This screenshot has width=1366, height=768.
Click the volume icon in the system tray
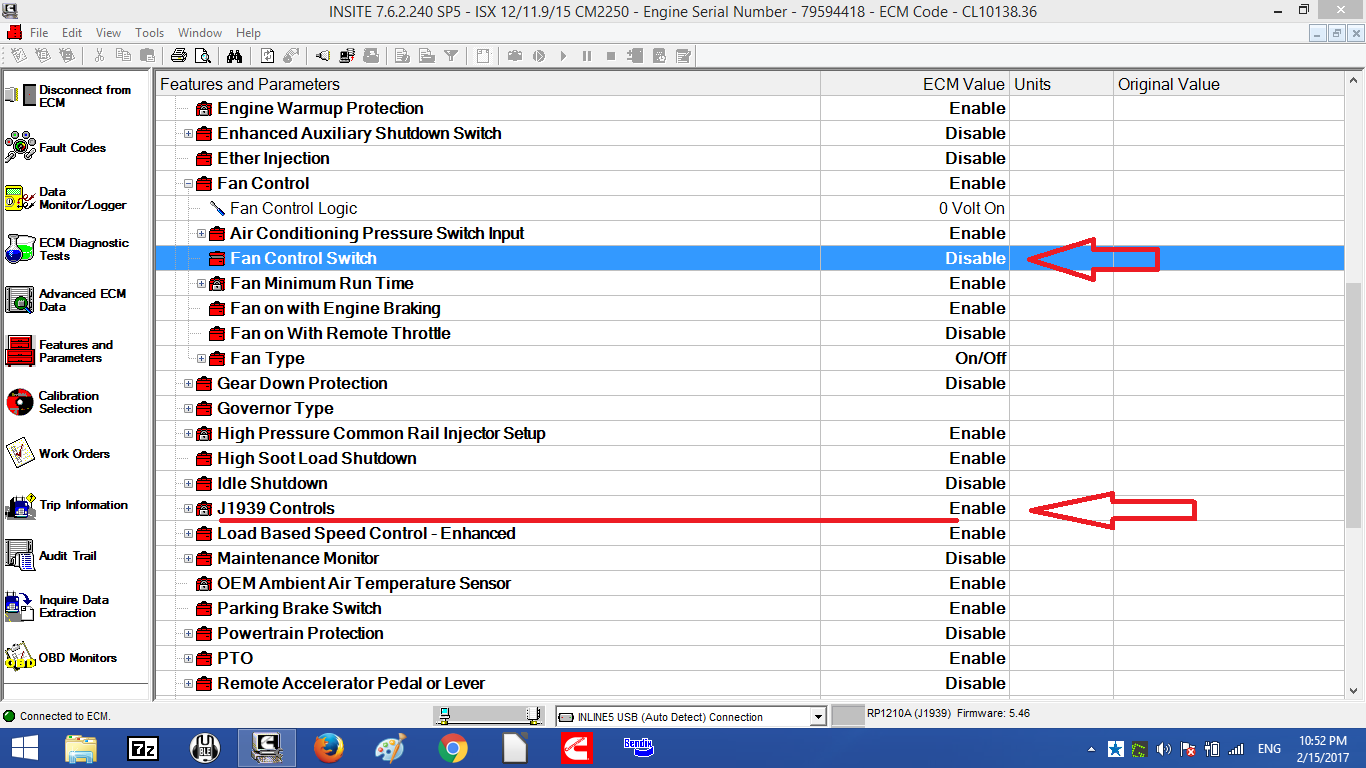coord(1164,749)
